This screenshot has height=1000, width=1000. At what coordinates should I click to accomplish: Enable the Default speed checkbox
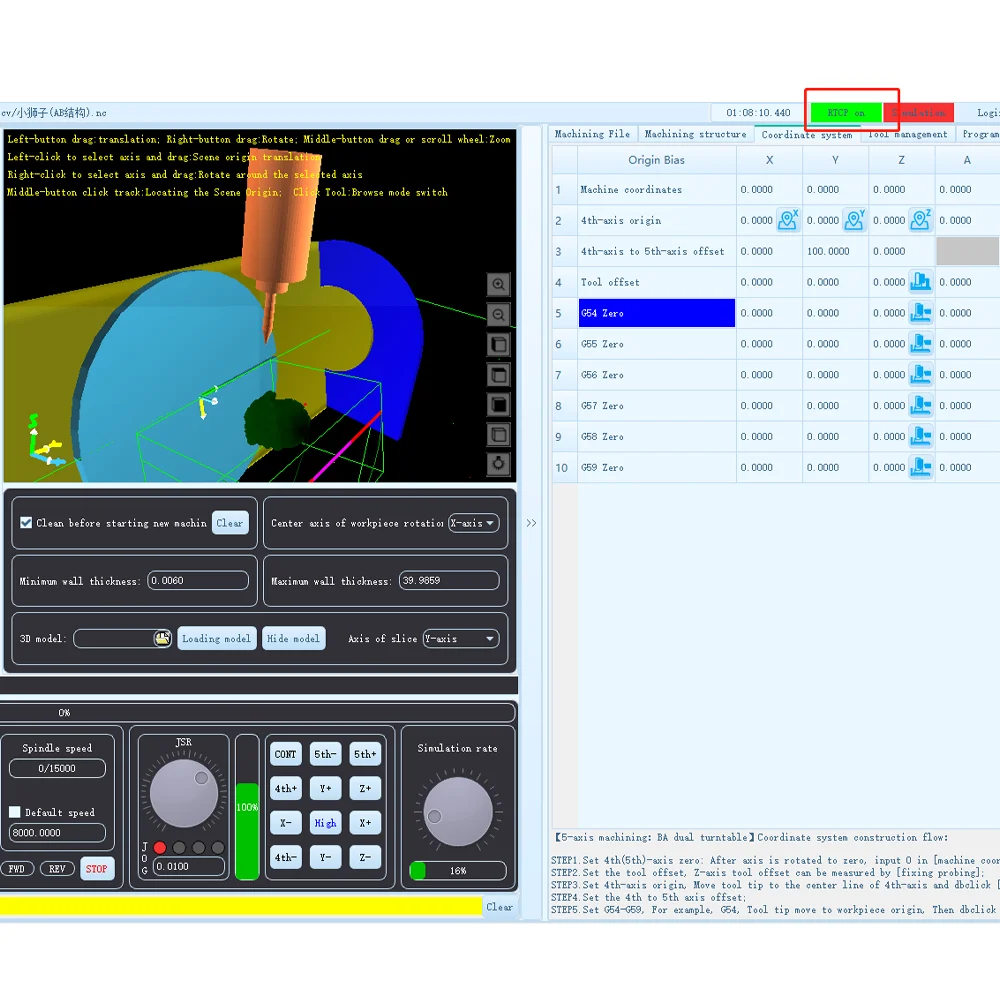[x=15, y=812]
